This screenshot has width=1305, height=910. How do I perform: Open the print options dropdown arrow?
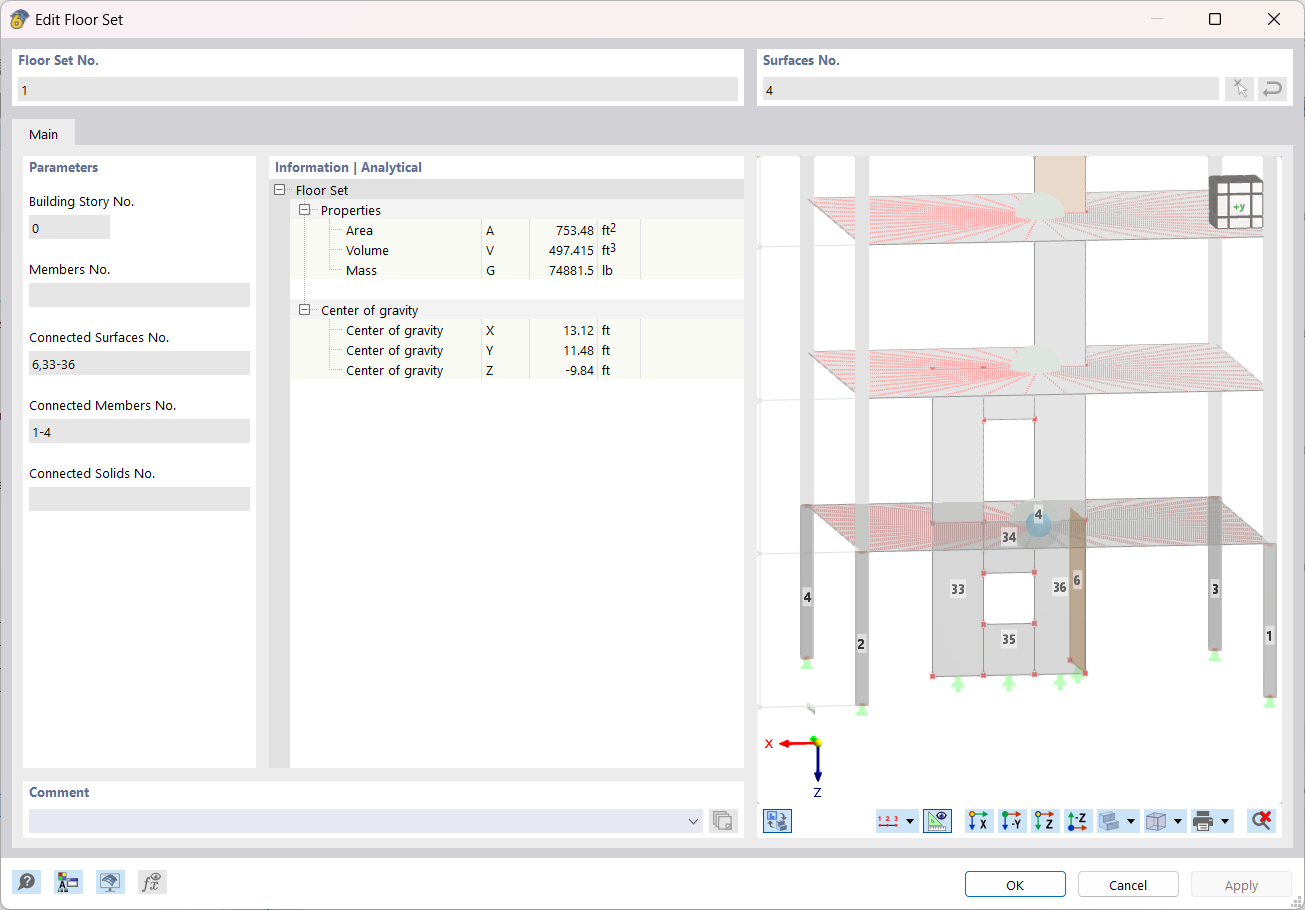tap(1225, 821)
